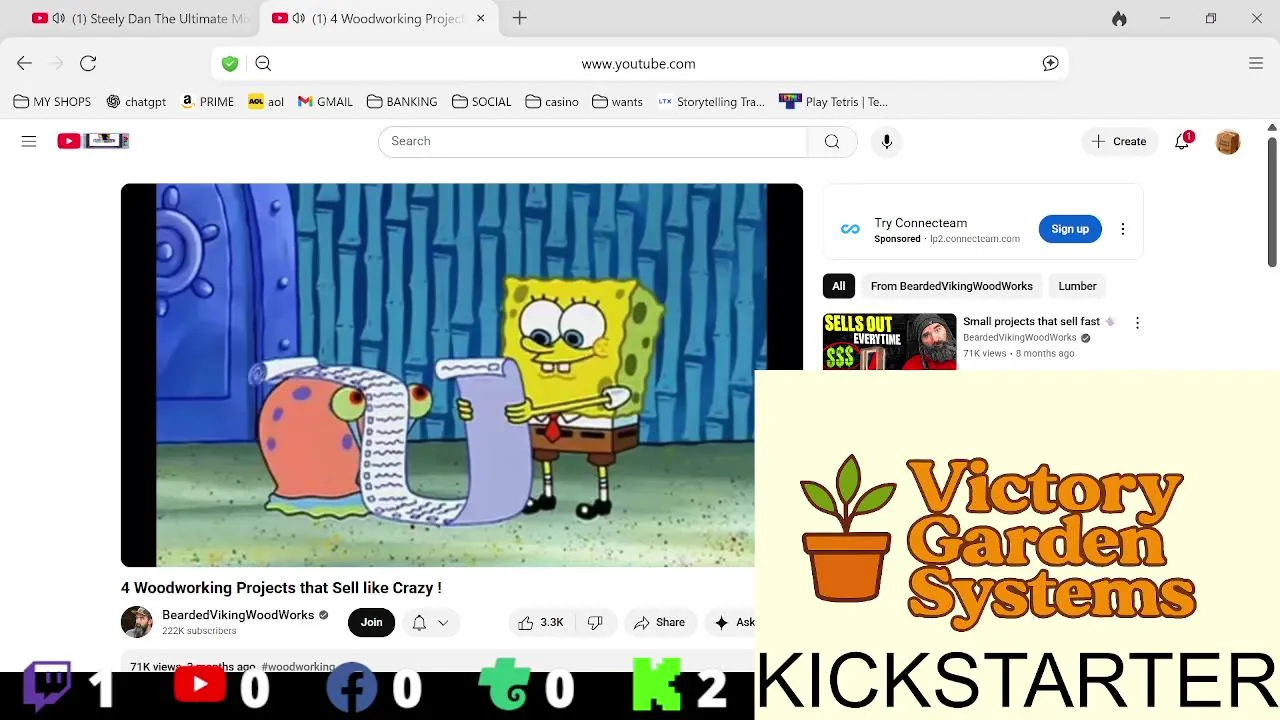Open MY SHOPS bookmarks folder

52,102
